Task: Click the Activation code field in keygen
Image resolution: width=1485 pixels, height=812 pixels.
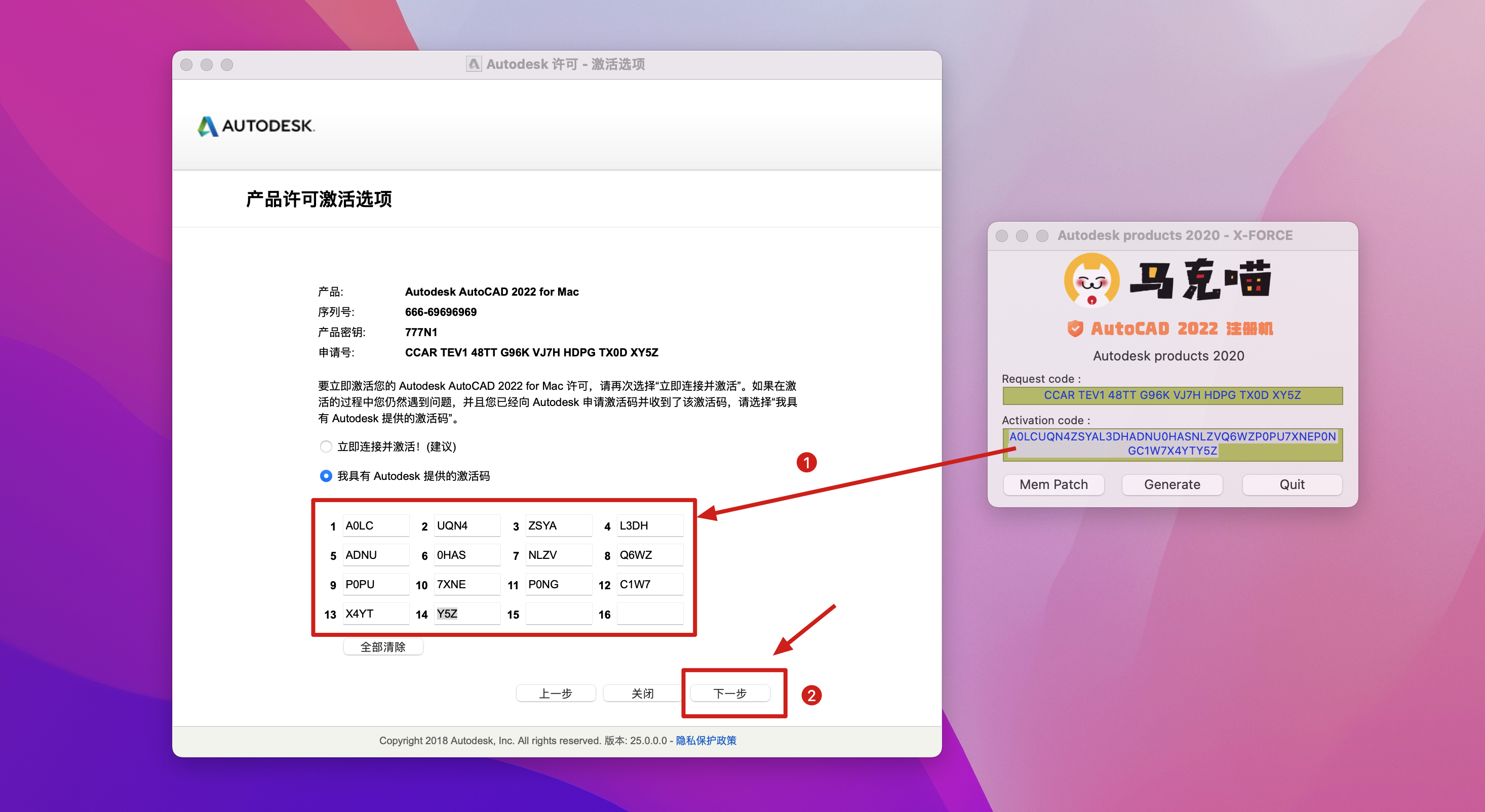Action: (x=1172, y=444)
